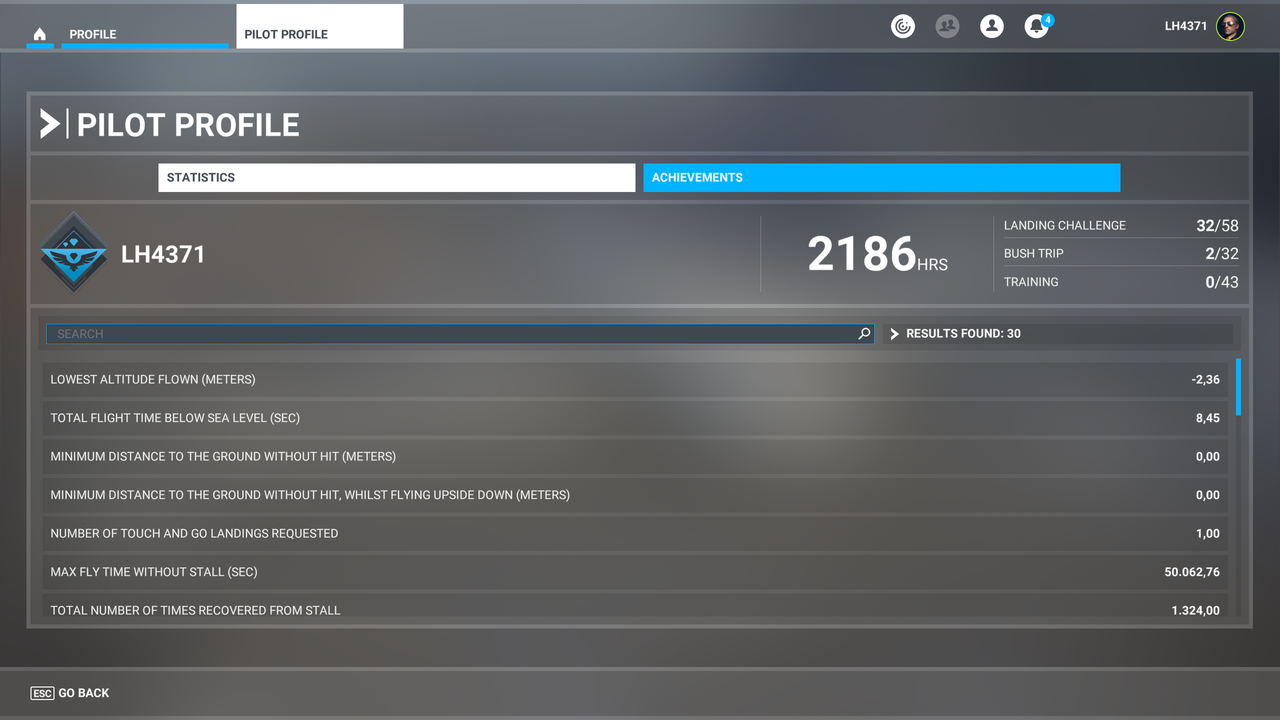
Task: Click the LH4371 player avatar picture
Action: pyautogui.click(x=1230, y=26)
